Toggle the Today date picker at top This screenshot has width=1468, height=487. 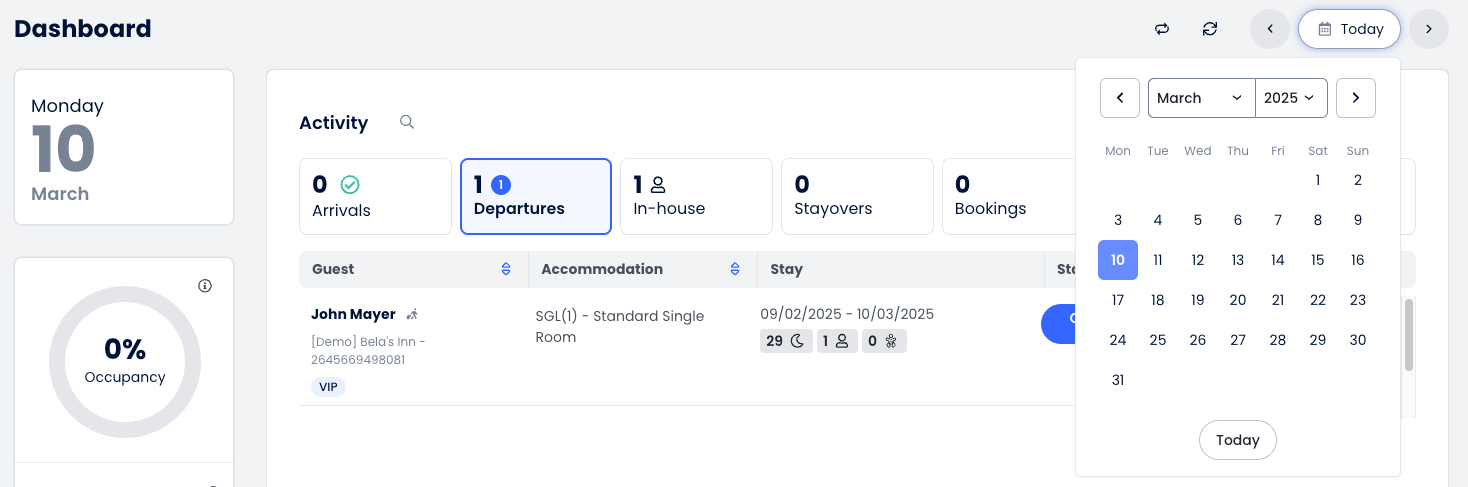(x=1349, y=29)
